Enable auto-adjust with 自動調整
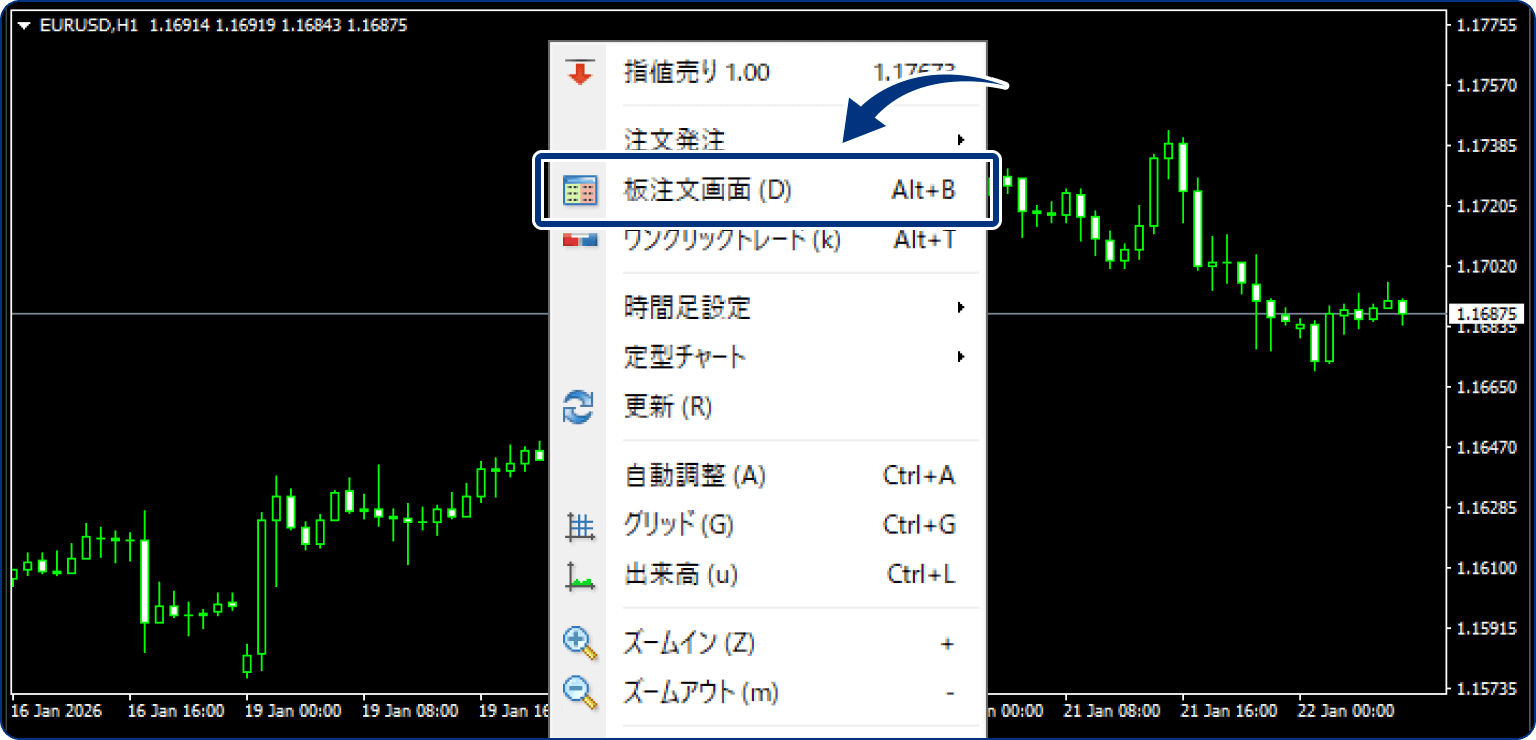Viewport: 1536px width, 740px height. (x=695, y=476)
